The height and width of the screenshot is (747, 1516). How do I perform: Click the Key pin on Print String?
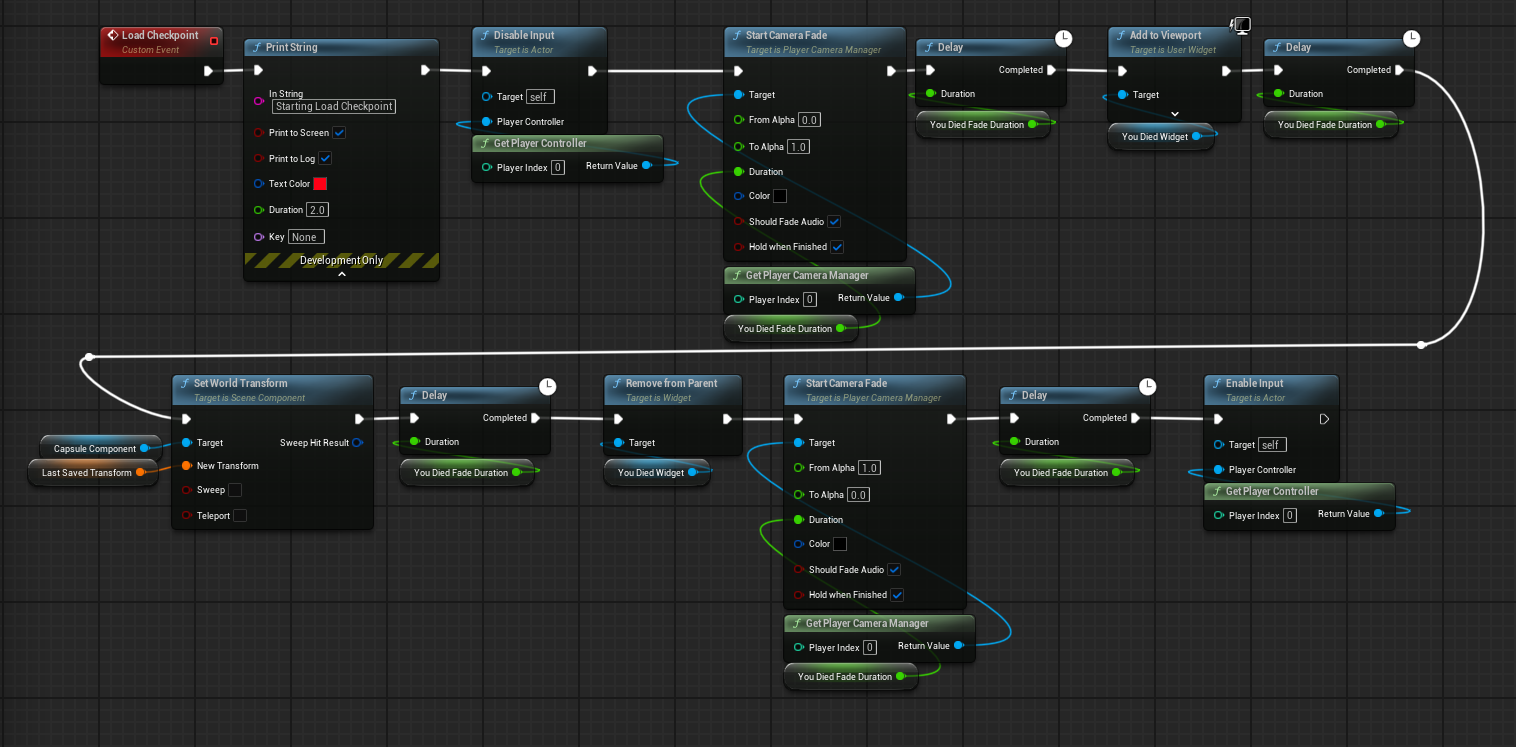tap(259, 237)
